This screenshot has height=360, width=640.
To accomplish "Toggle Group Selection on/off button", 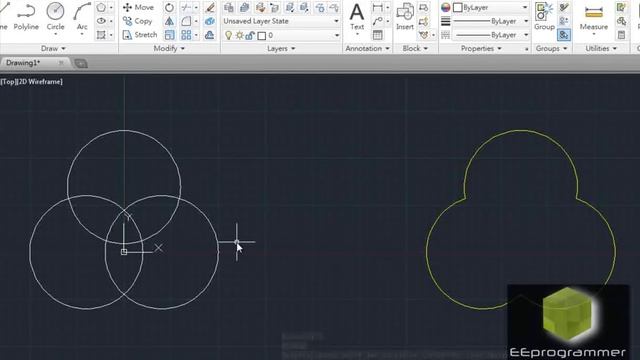I will [x=564, y=35].
